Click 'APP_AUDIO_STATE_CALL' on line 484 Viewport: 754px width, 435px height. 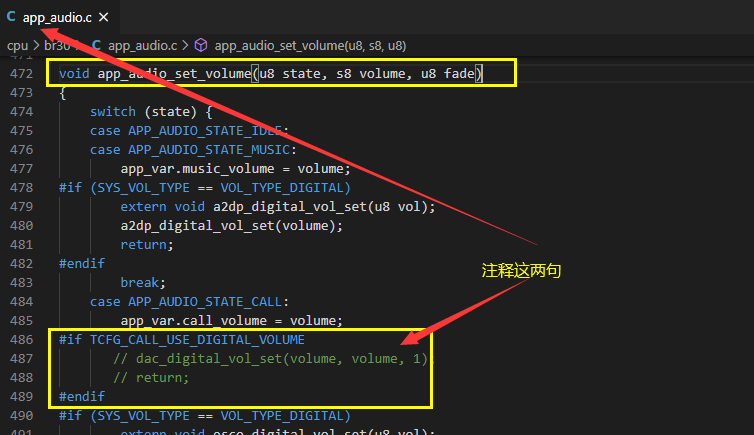tap(205, 302)
